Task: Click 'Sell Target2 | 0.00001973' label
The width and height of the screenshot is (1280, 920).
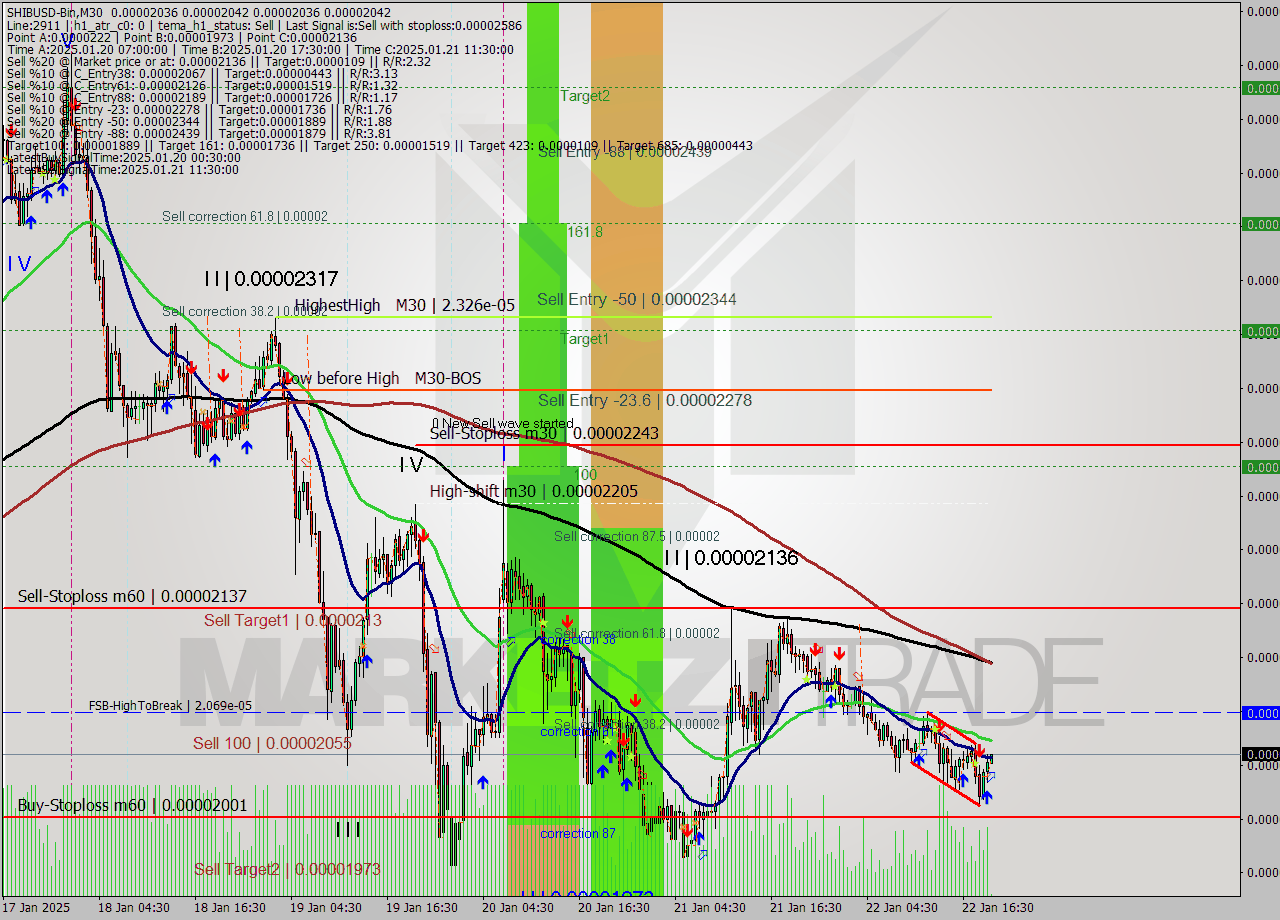Action: click(287, 869)
